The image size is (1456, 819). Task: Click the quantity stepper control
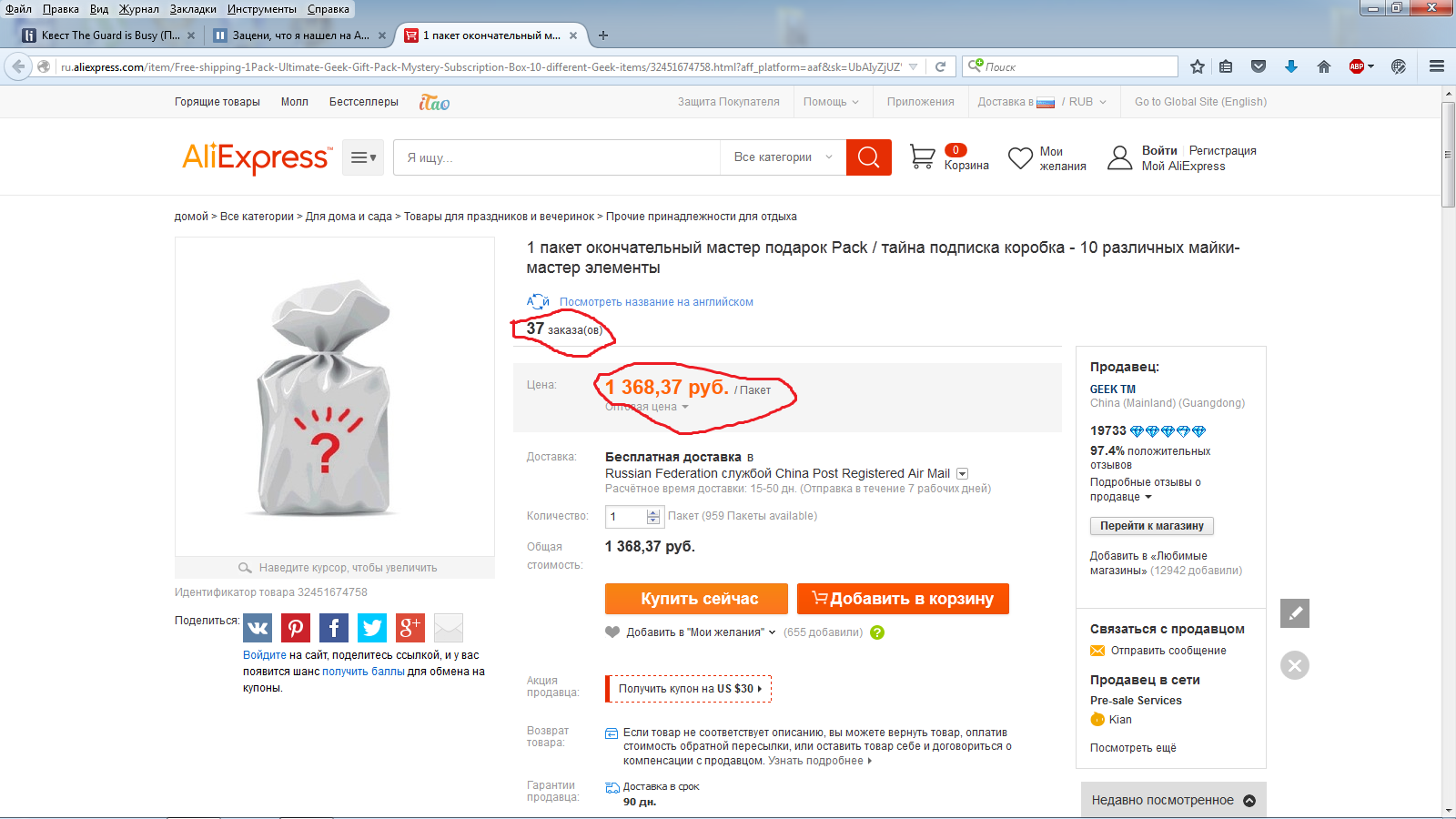pos(652,517)
